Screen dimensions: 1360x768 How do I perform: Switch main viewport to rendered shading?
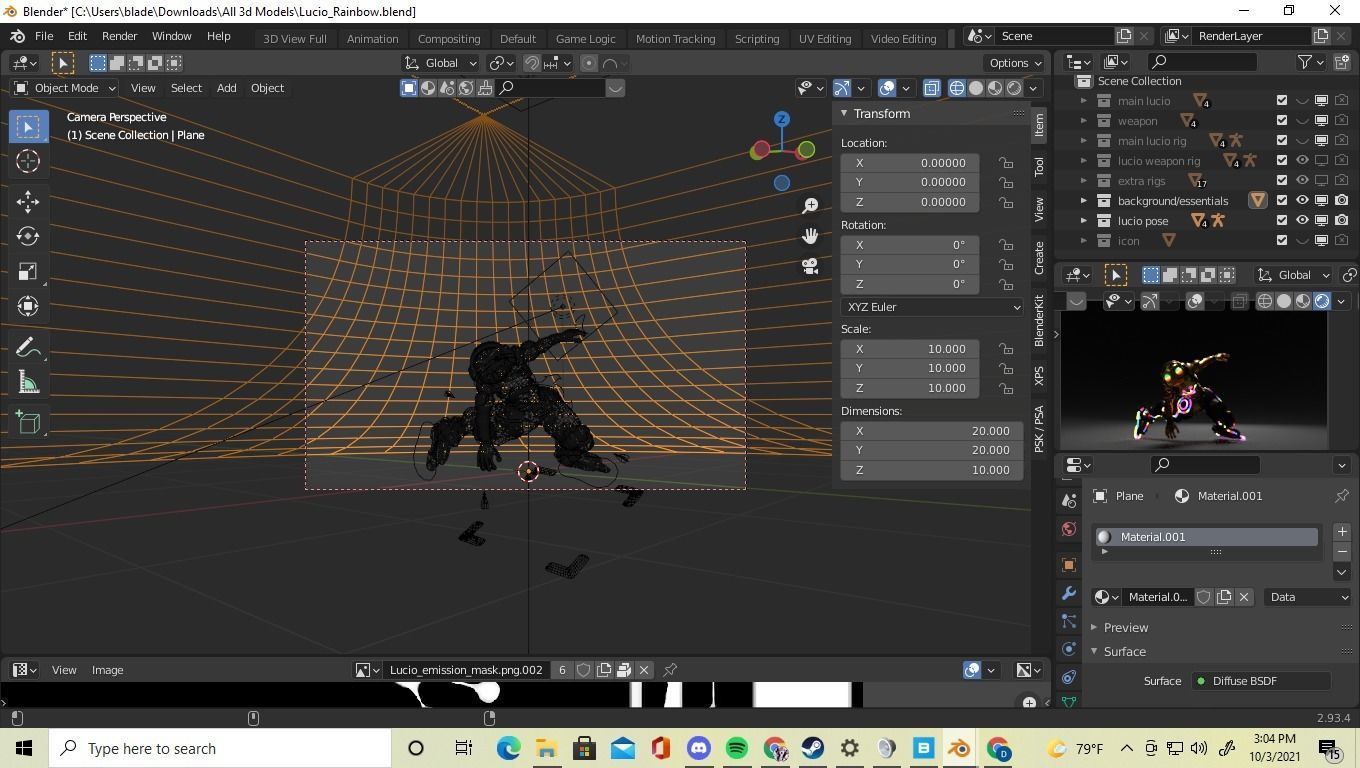1014,88
